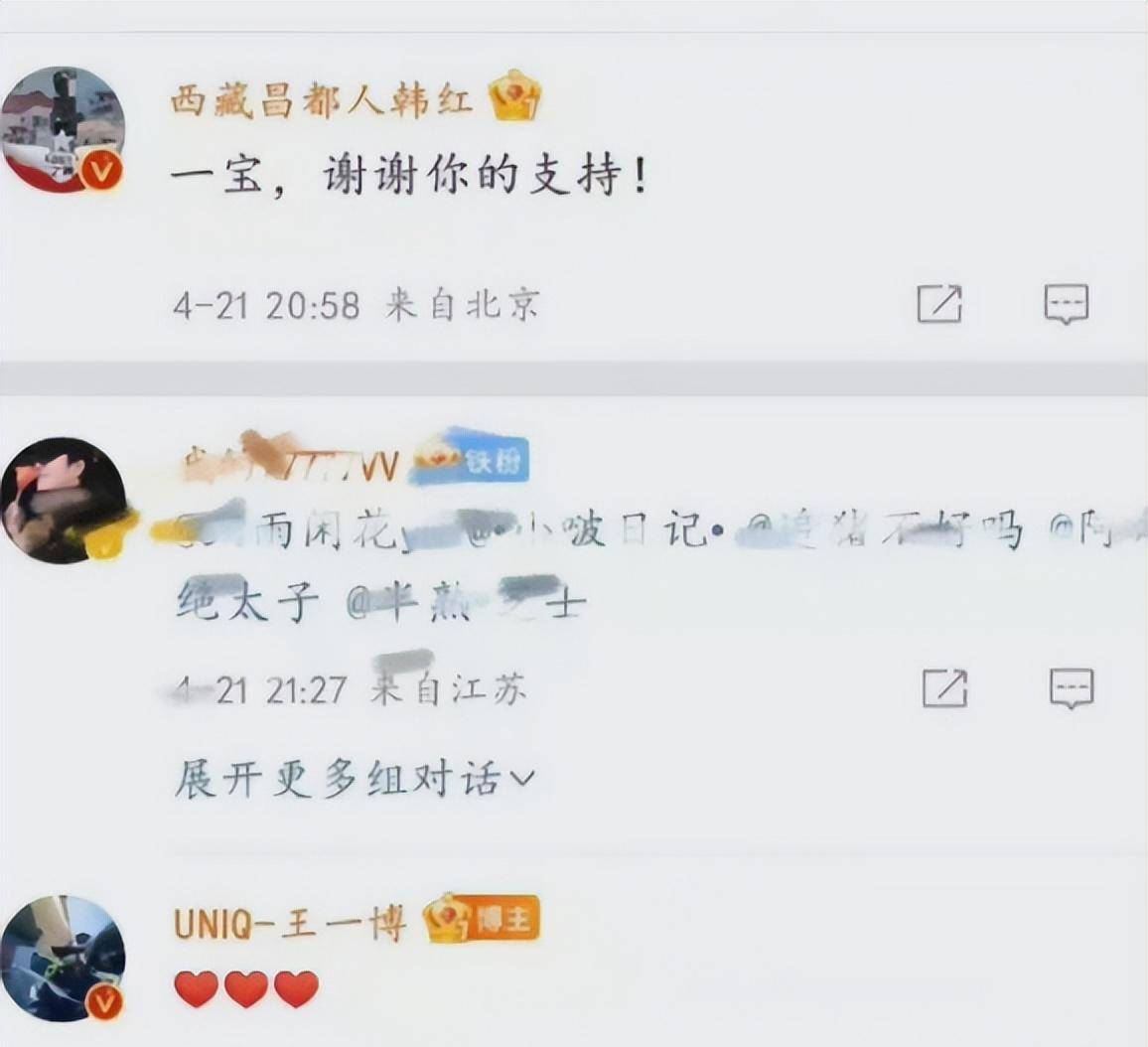Reply to the 4-21 21:27 comment
Viewport: 1148px width, 1047px height.
[1072, 687]
